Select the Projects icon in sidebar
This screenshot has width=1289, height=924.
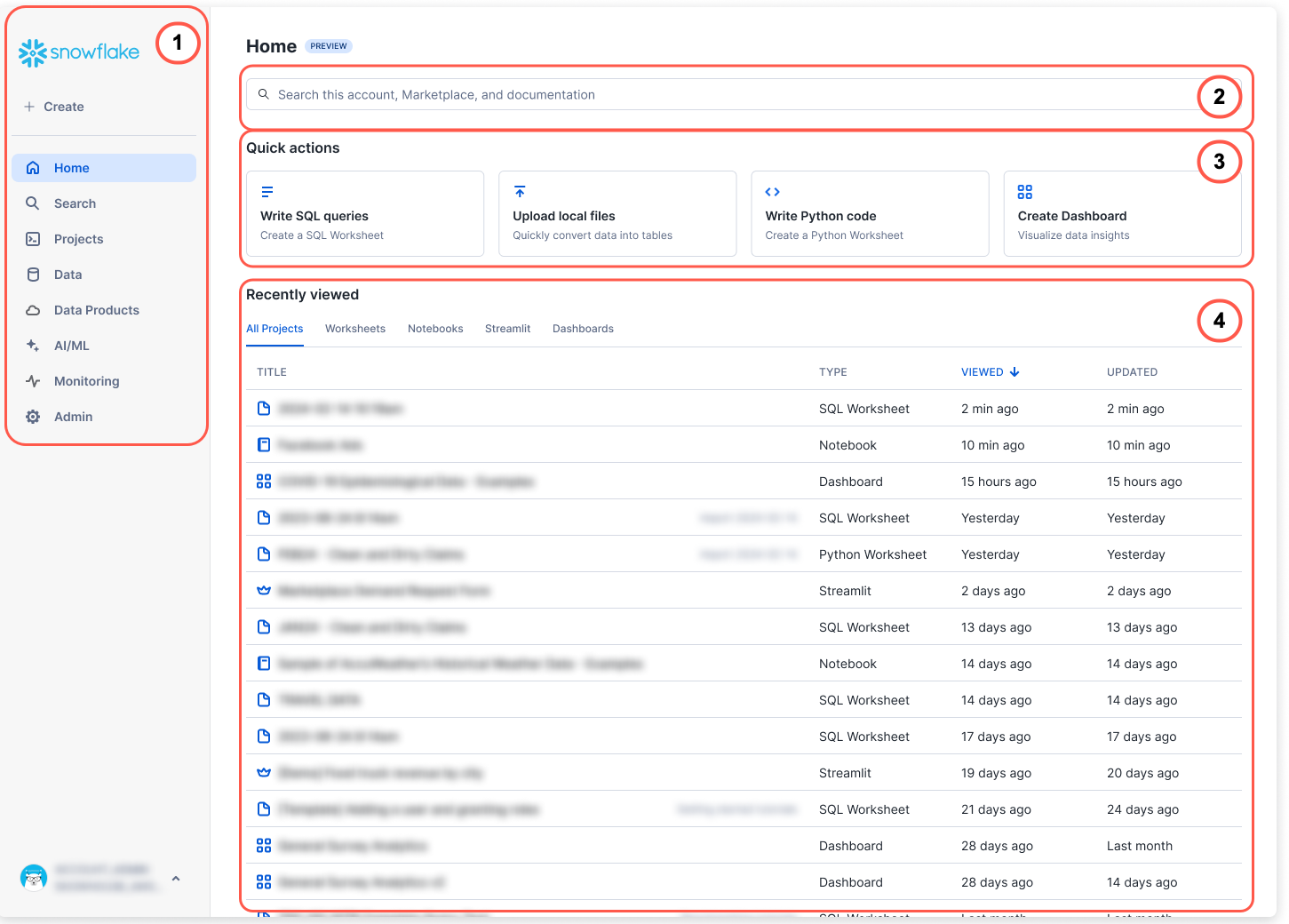coord(33,239)
